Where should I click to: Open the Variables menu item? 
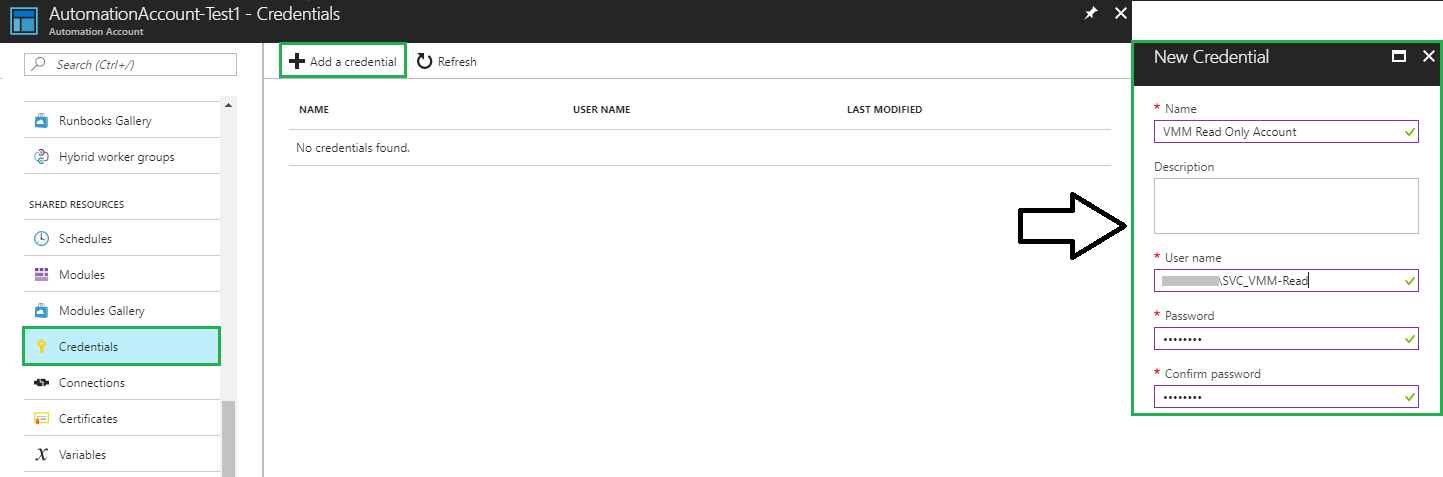(121, 454)
